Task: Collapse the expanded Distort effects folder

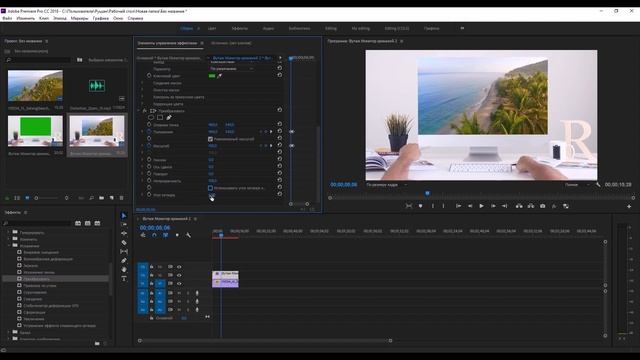Action: coord(9,246)
